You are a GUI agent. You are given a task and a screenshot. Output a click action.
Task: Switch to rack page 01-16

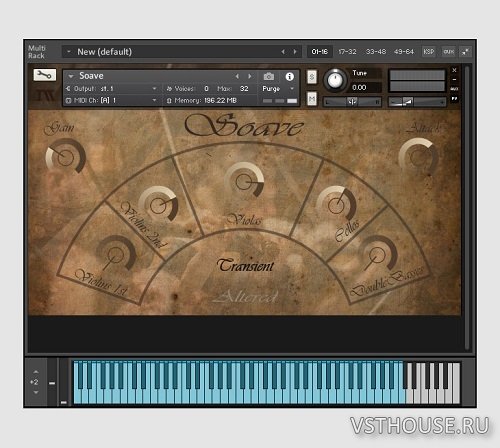pos(319,52)
